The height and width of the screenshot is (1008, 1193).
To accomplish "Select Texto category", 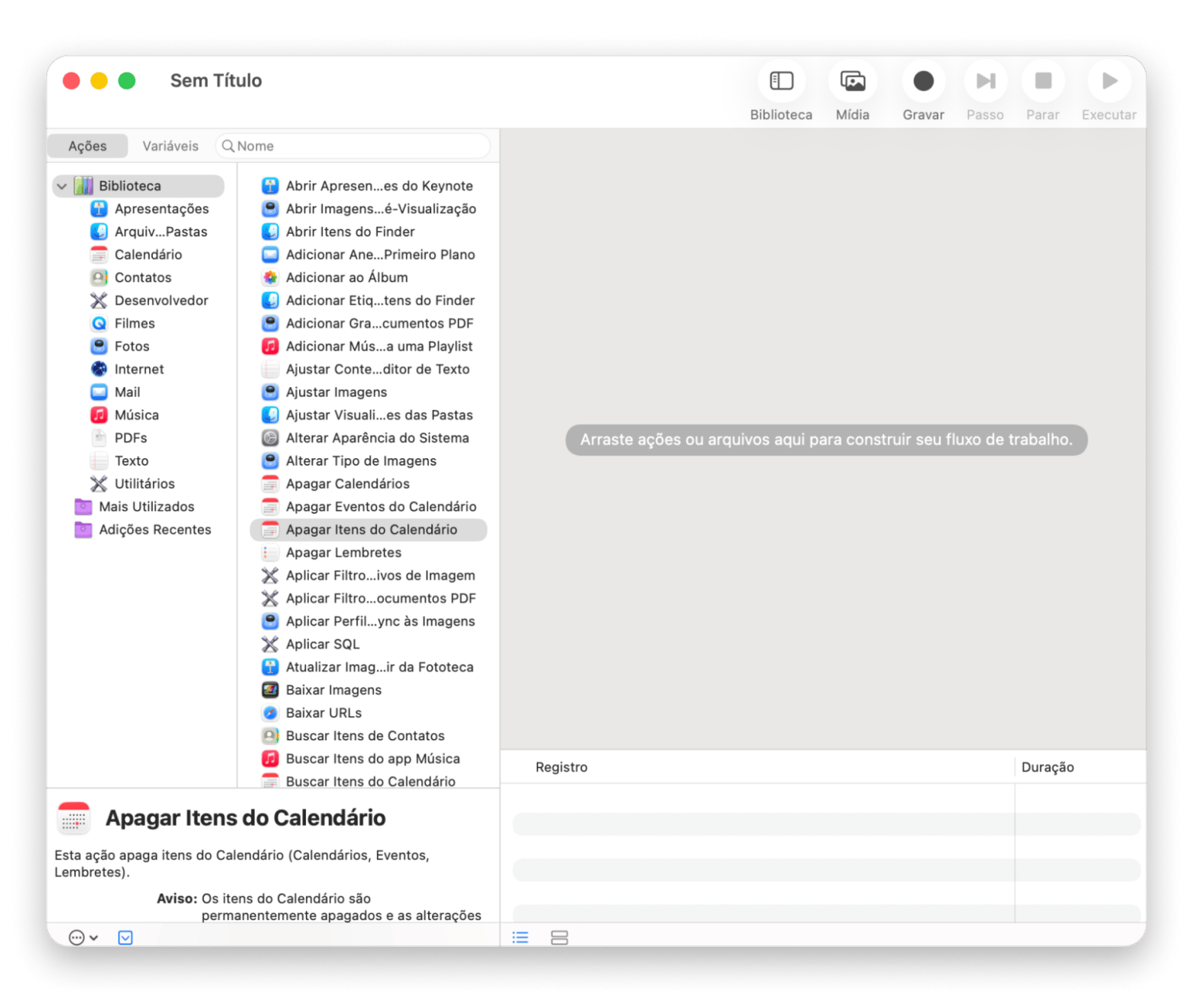I will tap(119, 461).
